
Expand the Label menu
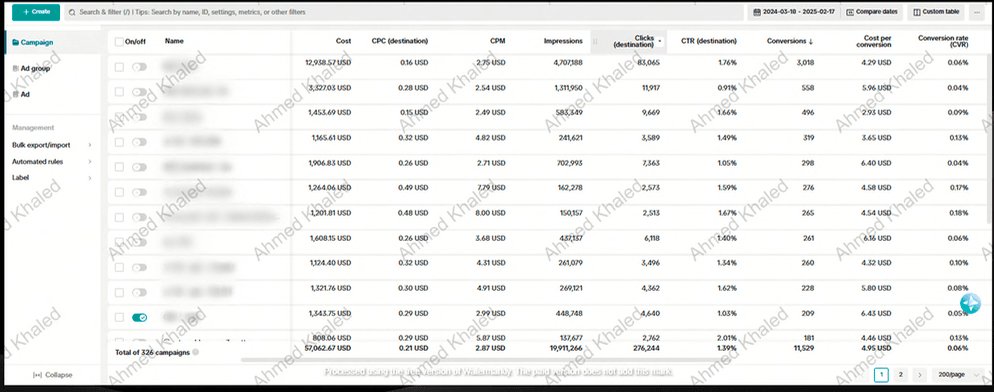point(53,178)
